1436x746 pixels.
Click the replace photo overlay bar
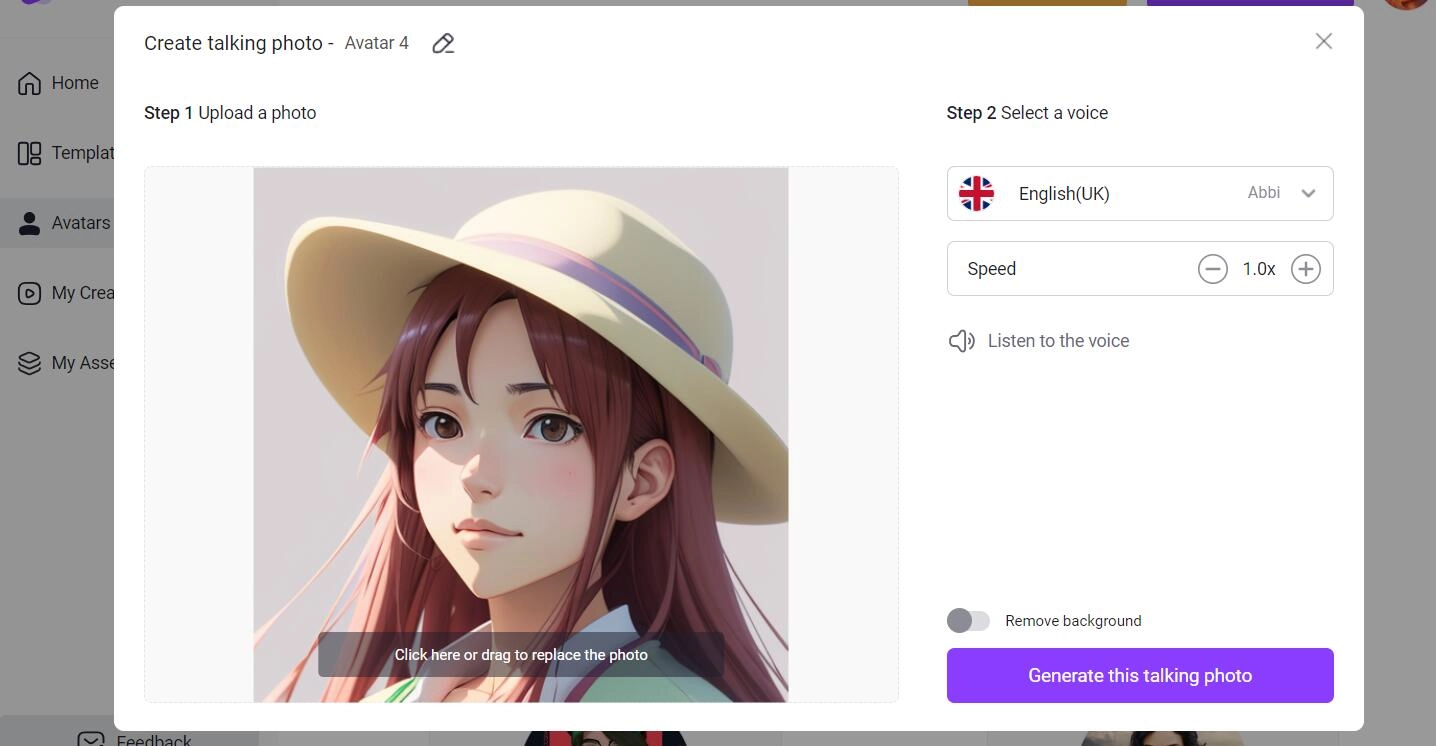pyautogui.click(x=520, y=655)
